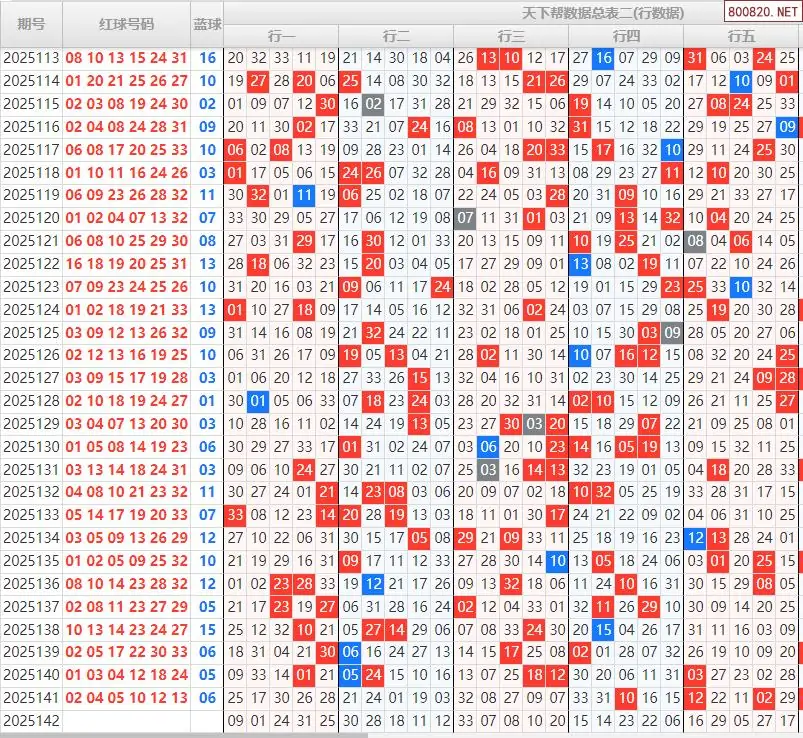The height and width of the screenshot is (738, 803).
Task: Click red ball numbers of issue 2025141
Action: tap(126, 697)
